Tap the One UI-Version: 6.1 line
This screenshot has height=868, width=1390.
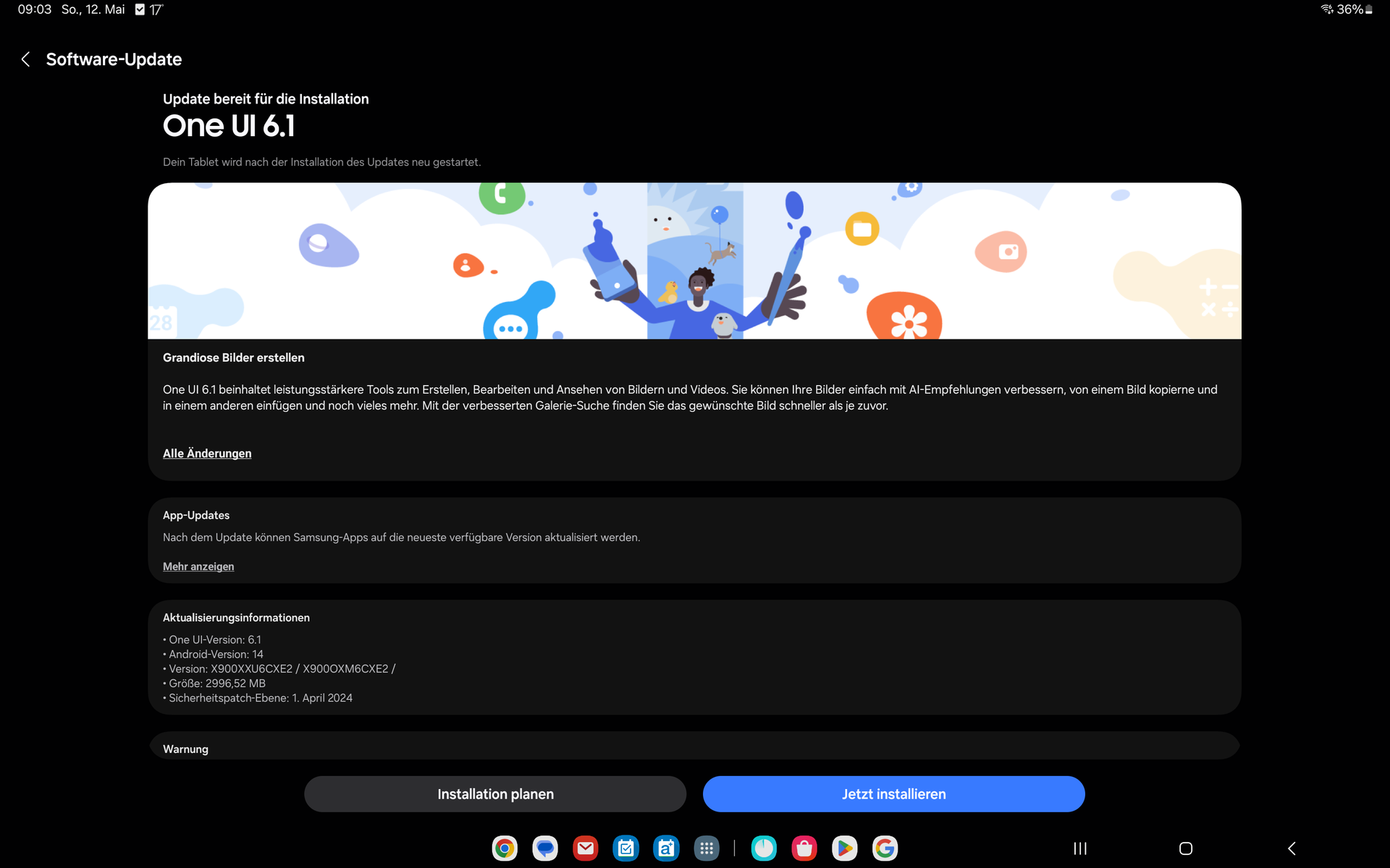click(212, 639)
